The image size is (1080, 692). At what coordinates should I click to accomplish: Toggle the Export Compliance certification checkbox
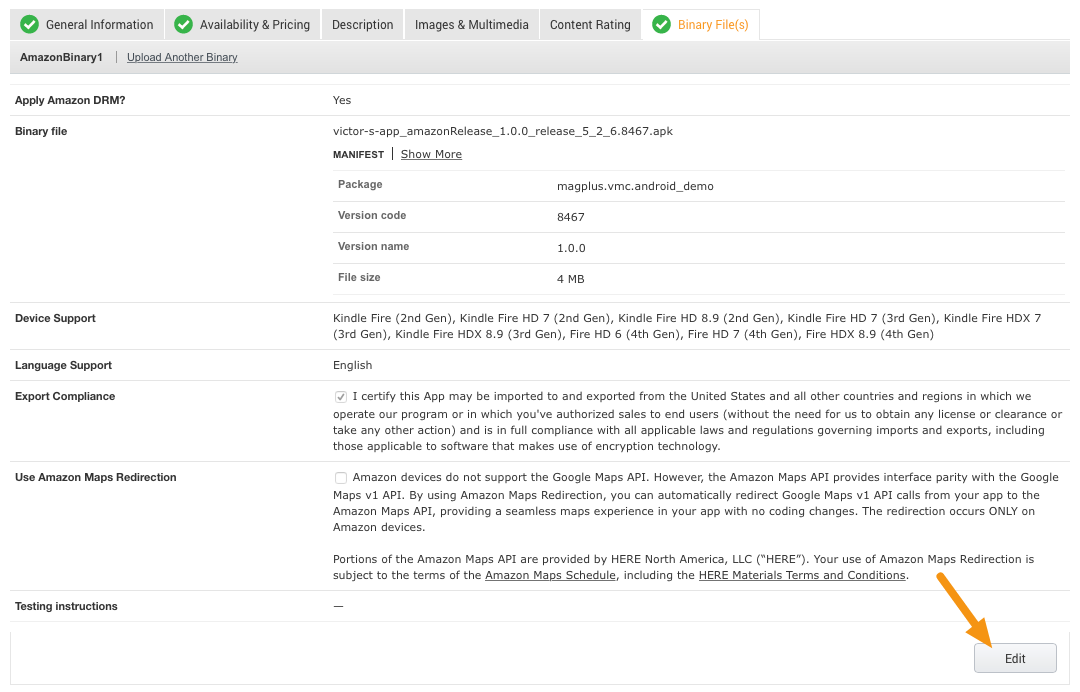(x=341, y=397)
